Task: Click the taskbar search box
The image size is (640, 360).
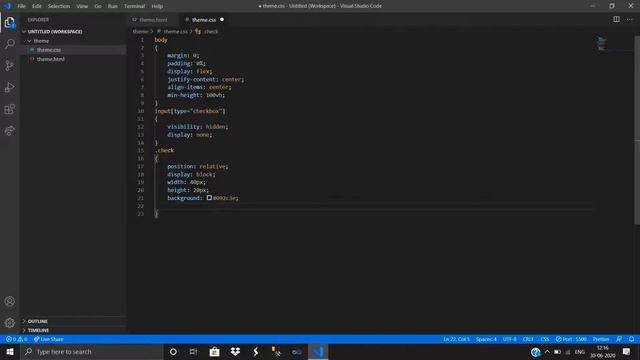Action: pyautogui.click(x=91, y=352)
